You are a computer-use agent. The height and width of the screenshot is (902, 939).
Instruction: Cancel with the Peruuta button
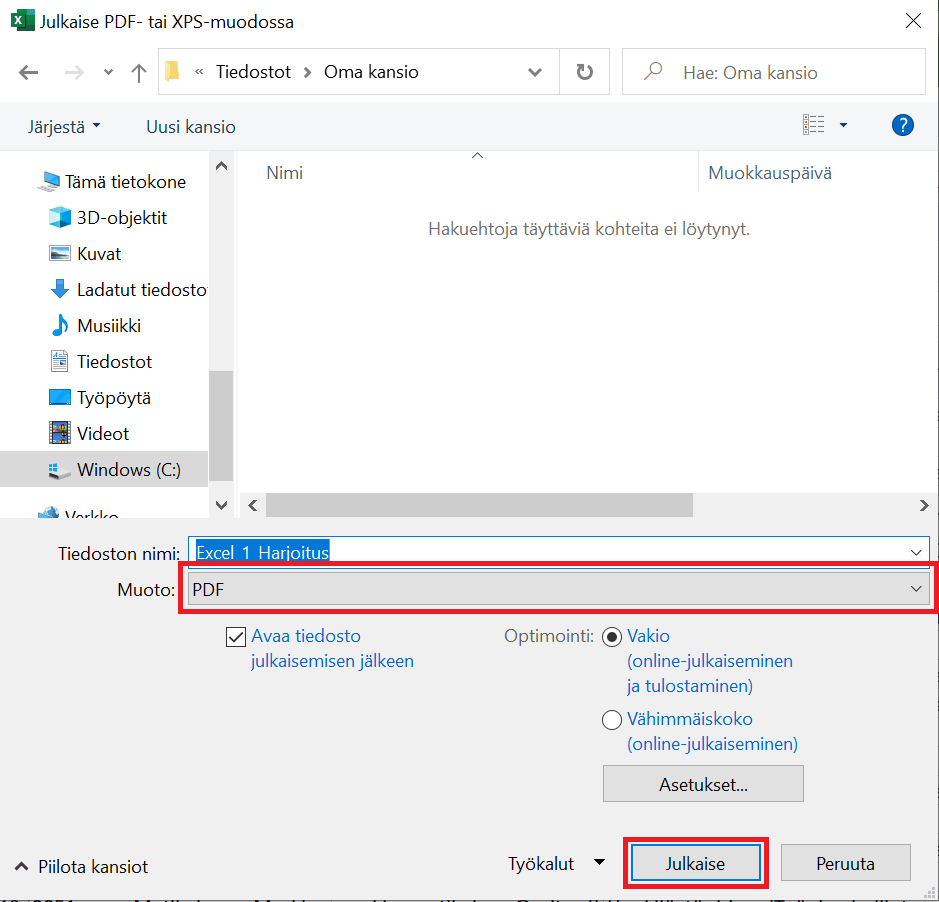(x=846, y=863)
